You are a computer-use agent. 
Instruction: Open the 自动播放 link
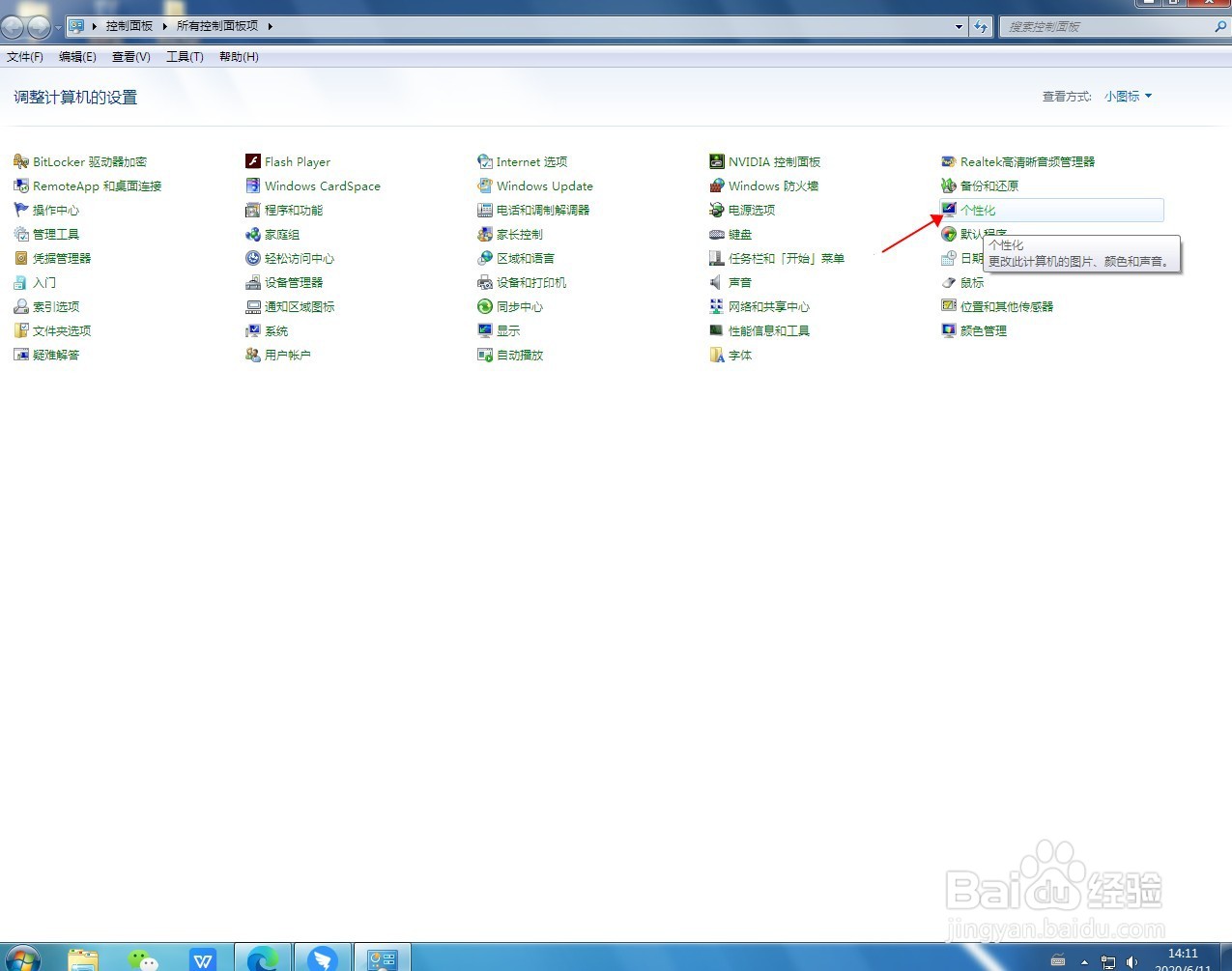[520, 355]
